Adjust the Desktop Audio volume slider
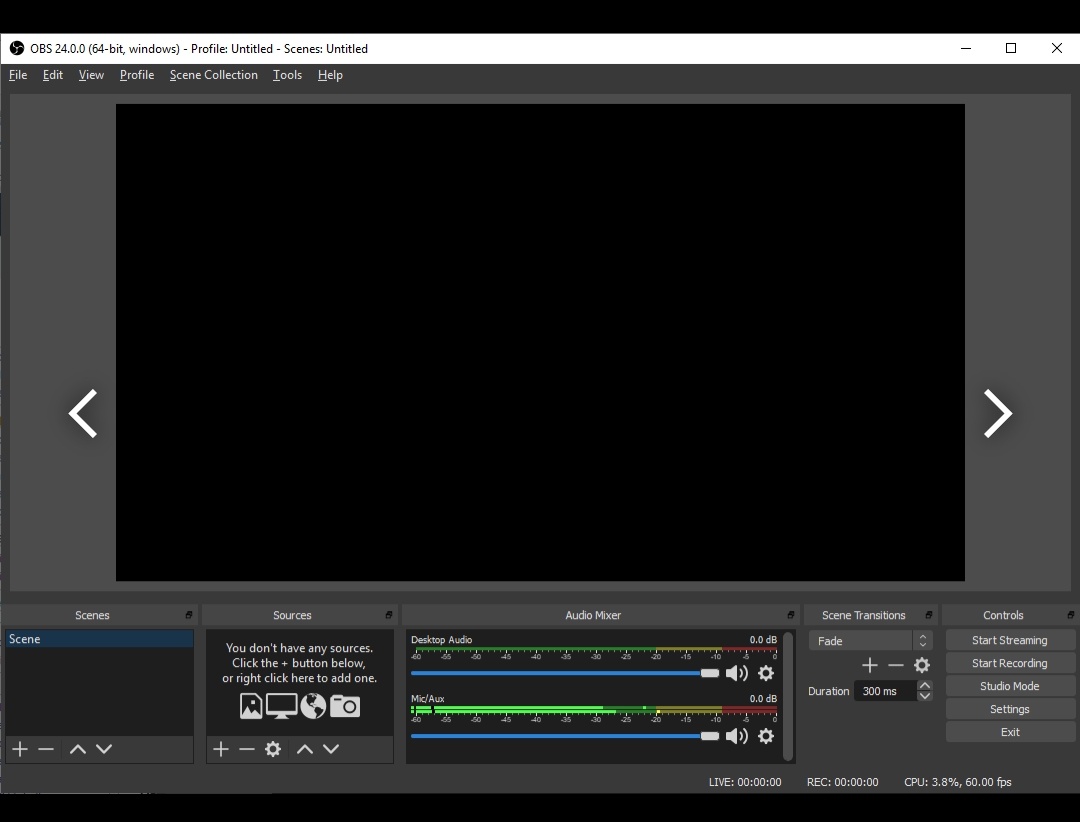1080x822 pixels. (x=565, y=673)
